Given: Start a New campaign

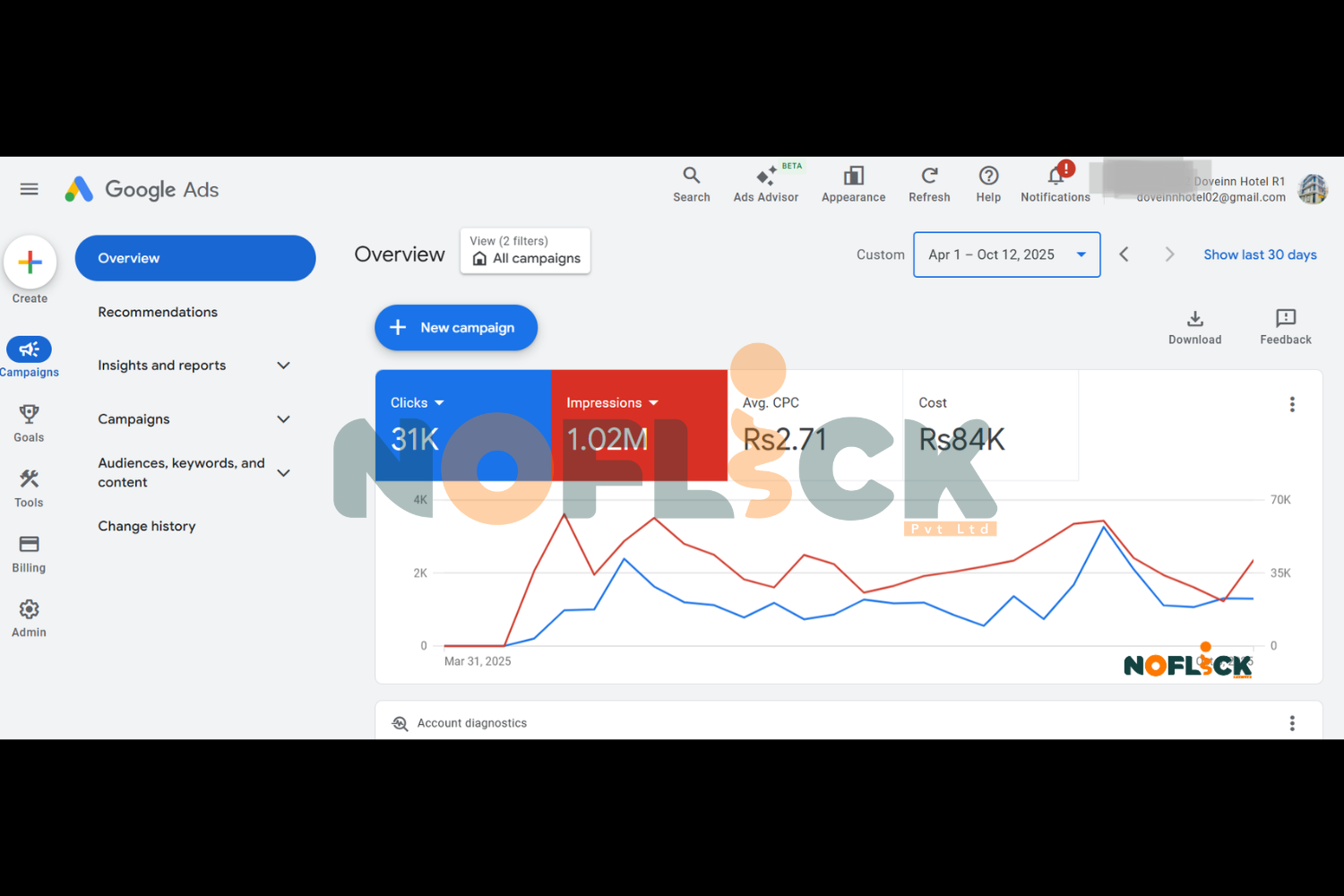Looking at the screenshot, I should 456,328.
